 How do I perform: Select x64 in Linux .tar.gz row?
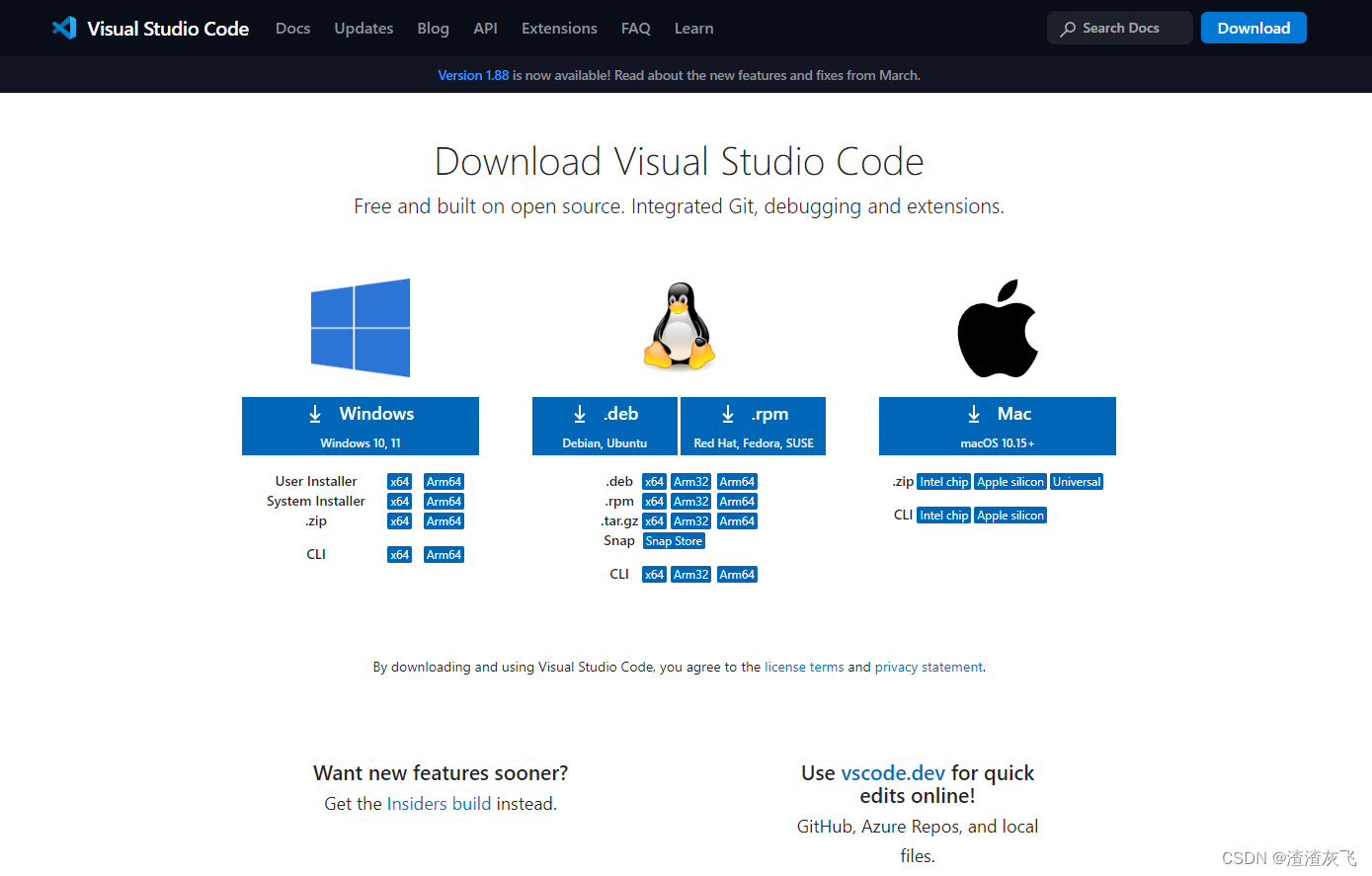click(654, 521)
